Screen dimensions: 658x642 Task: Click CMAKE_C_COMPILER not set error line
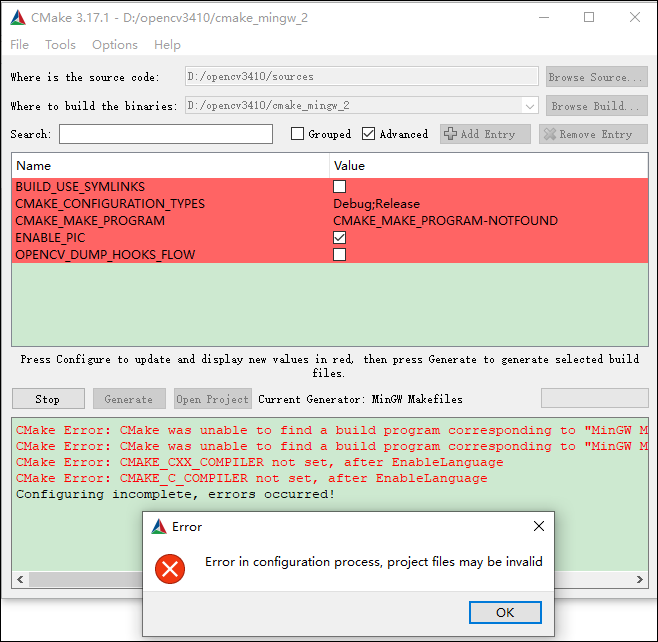[251, 478]
